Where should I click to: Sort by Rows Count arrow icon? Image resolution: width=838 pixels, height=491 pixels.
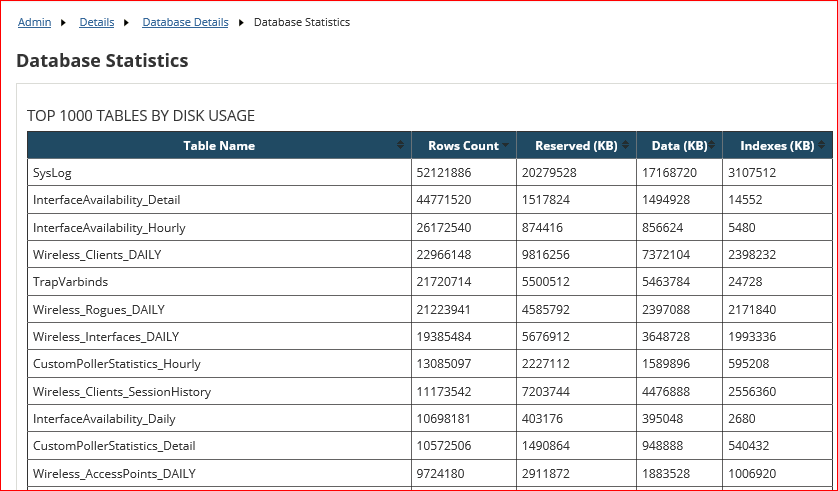point(506,145)
